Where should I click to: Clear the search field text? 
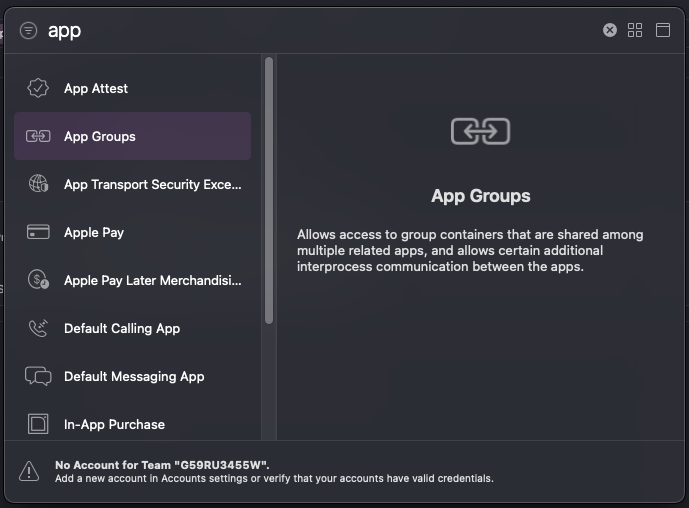610,30
